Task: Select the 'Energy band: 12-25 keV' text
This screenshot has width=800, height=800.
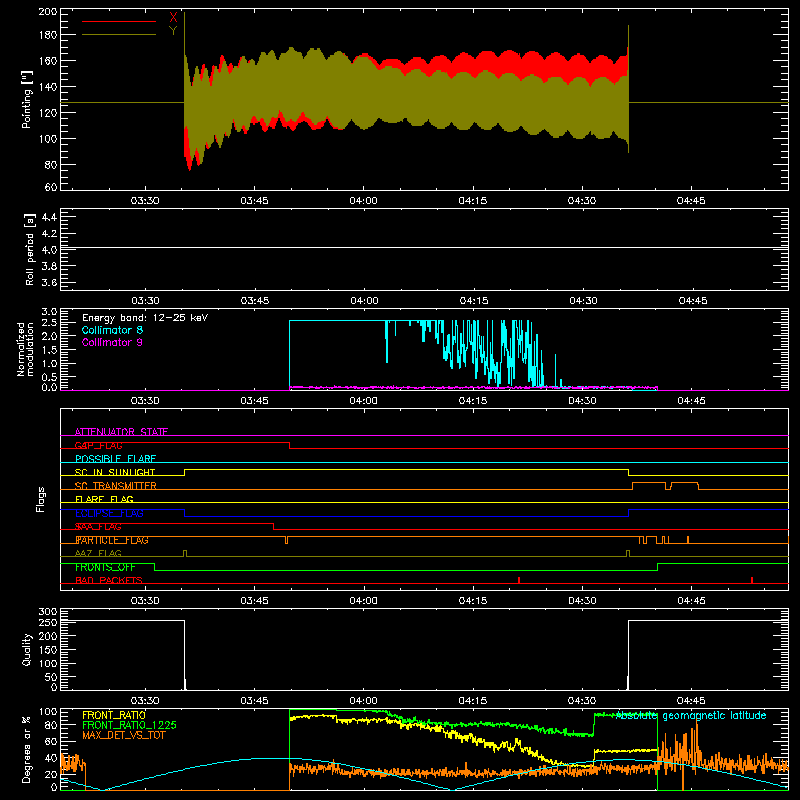Action: click(145, 318)
